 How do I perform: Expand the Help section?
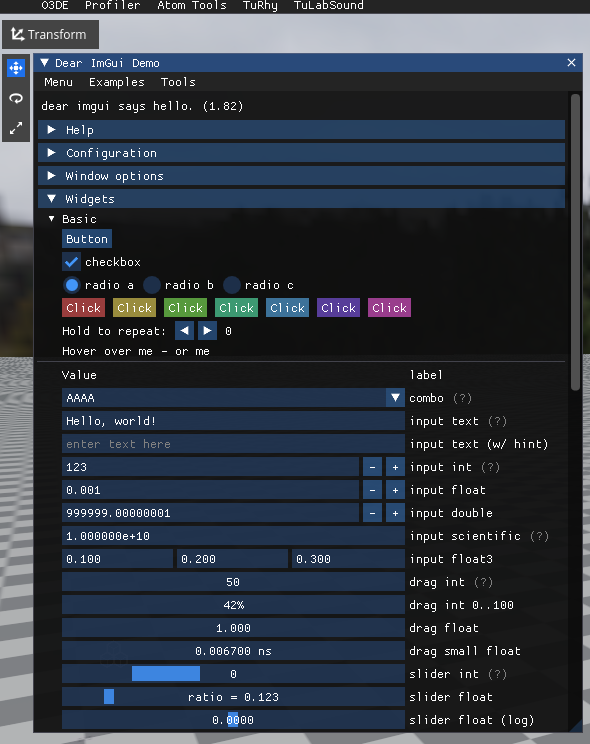tap(301, 130)
